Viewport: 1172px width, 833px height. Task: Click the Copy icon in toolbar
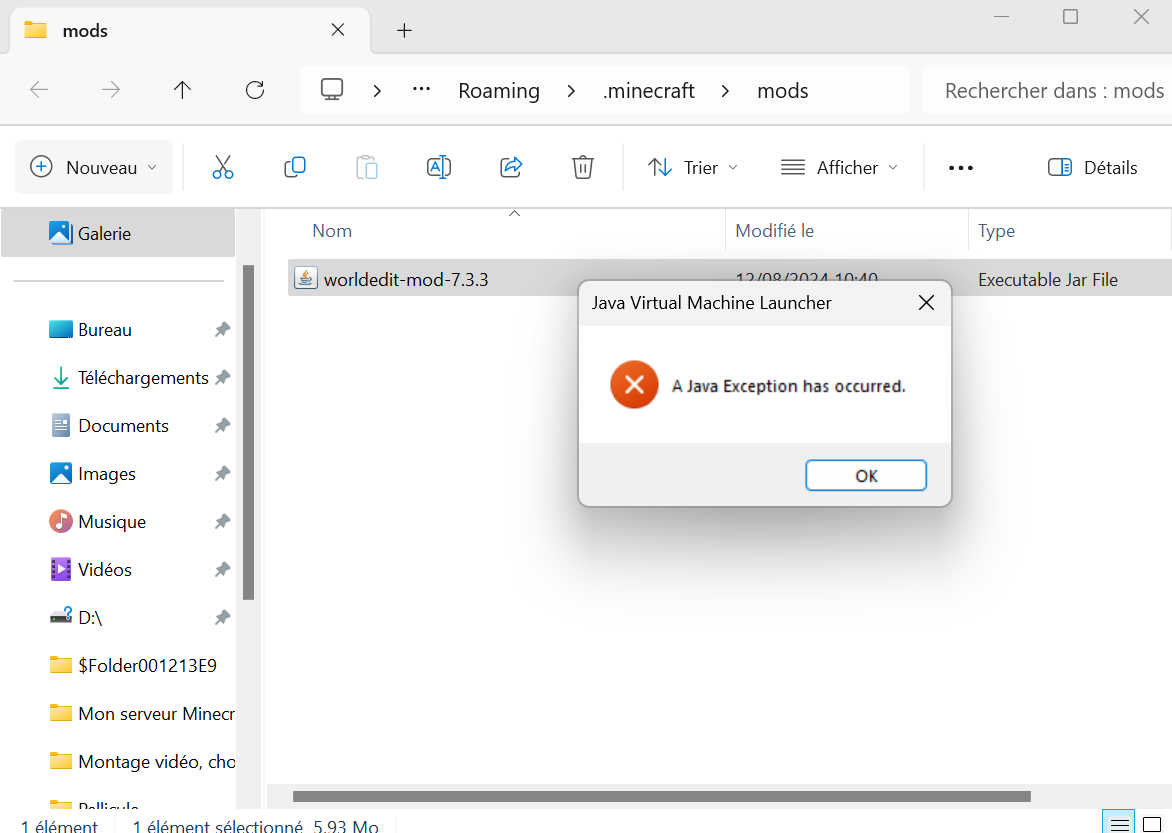[x=294, y=167]
